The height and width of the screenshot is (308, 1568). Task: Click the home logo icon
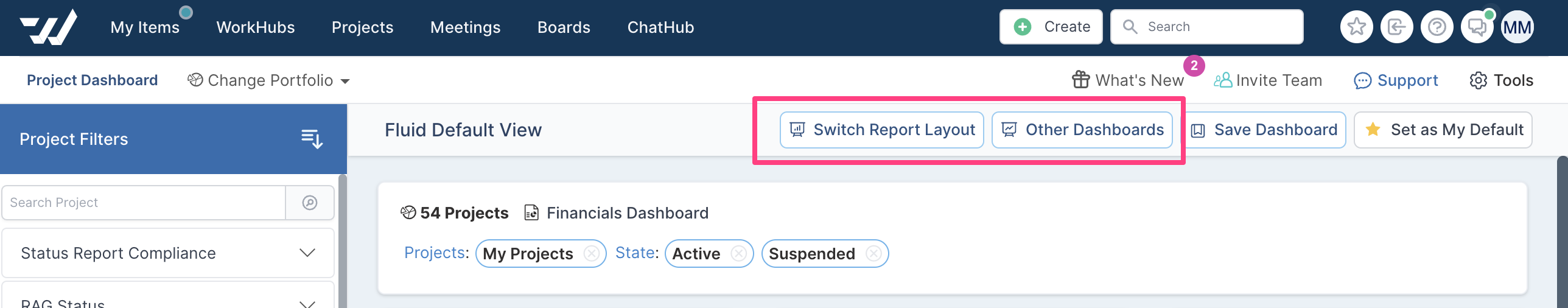click(48, 27)
